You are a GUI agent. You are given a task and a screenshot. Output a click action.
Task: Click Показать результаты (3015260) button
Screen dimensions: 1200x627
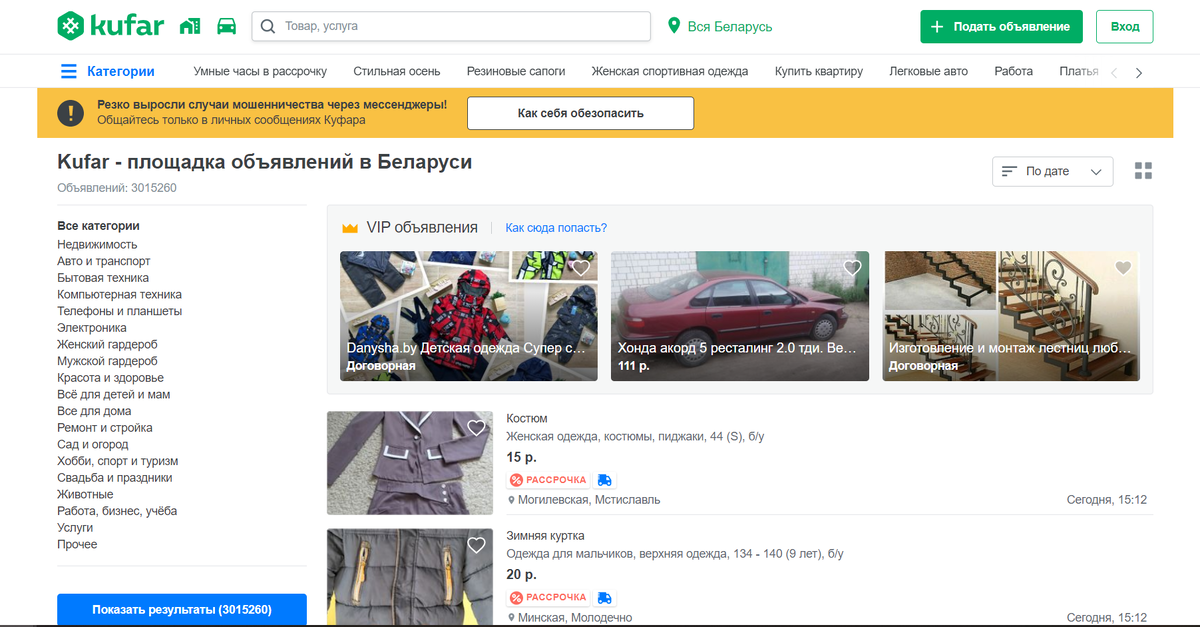click(182, 609)
